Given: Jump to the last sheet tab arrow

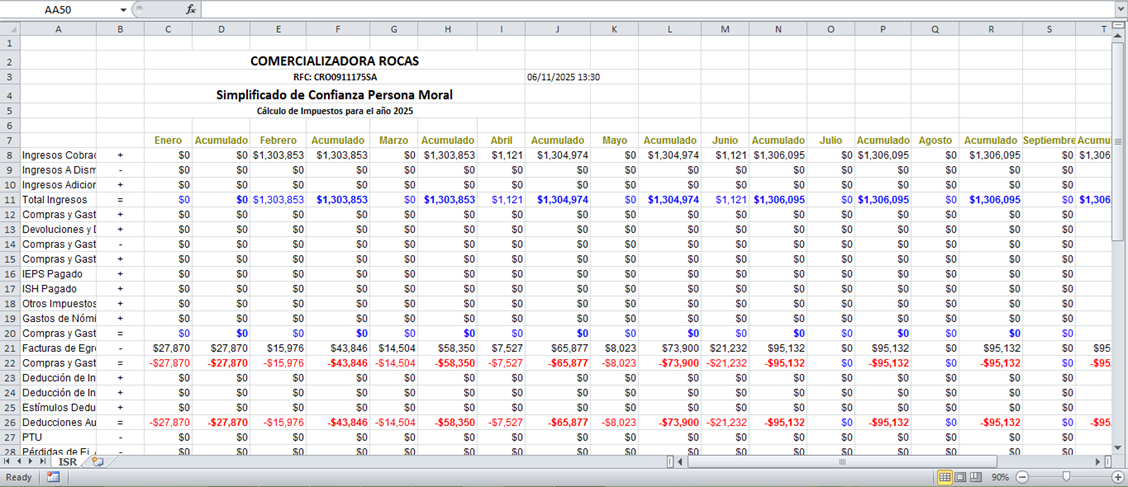Looking at the screenshot, I should (44, 462).
